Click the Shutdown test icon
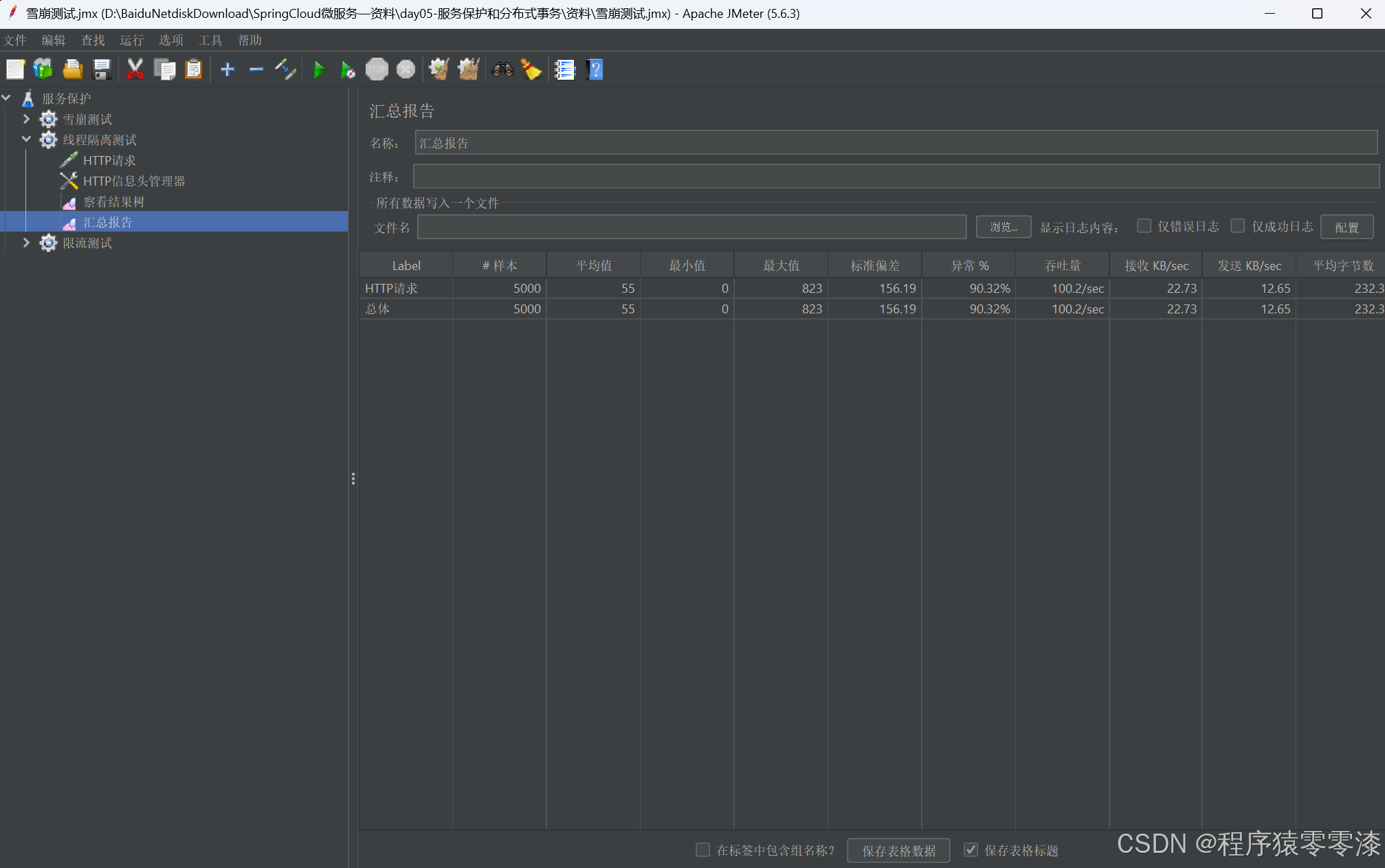Viewport: 1385px width, 868px height. click(x=406, y=69)
